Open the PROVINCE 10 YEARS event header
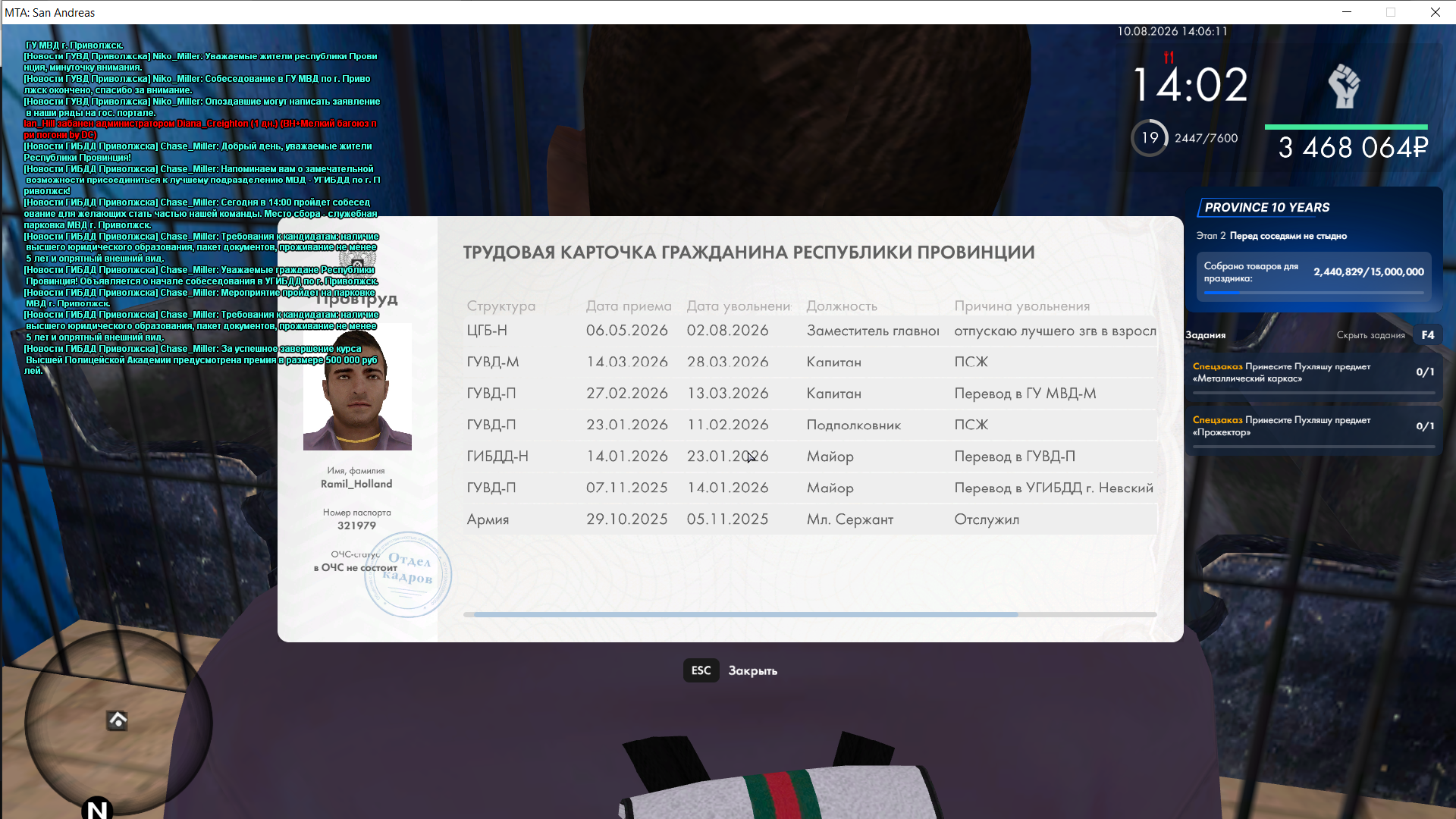 [x=1266, y=208]
